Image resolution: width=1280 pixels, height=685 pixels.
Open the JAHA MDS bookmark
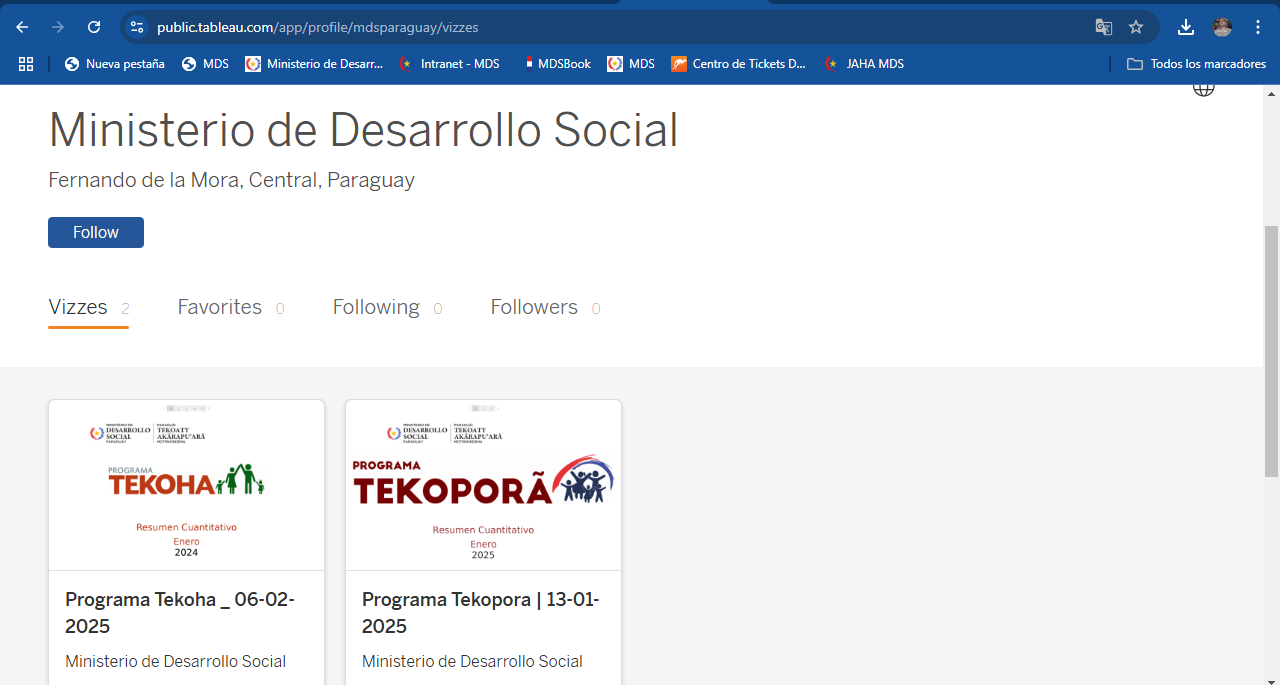(864, 63)
